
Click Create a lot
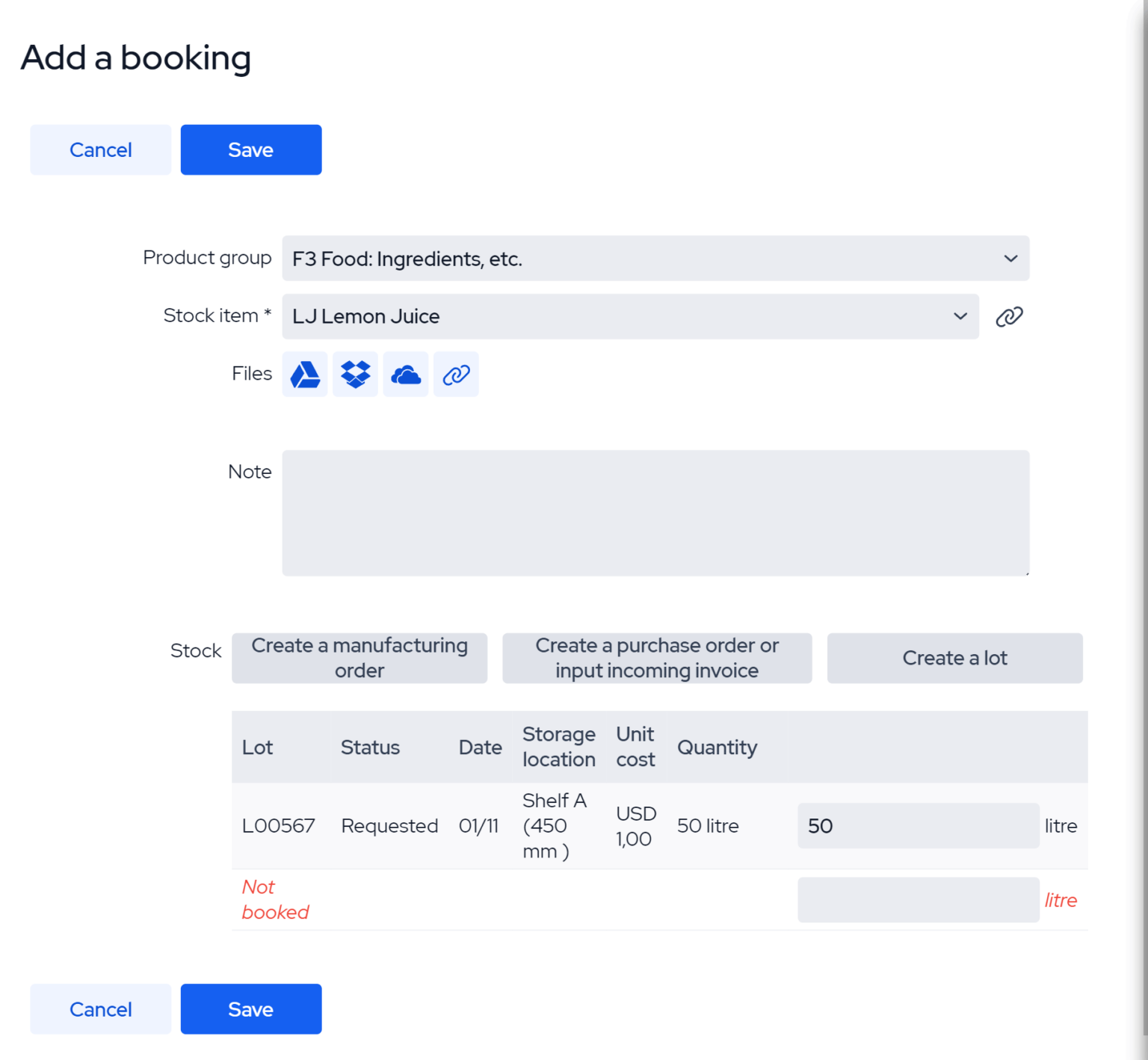954,658
